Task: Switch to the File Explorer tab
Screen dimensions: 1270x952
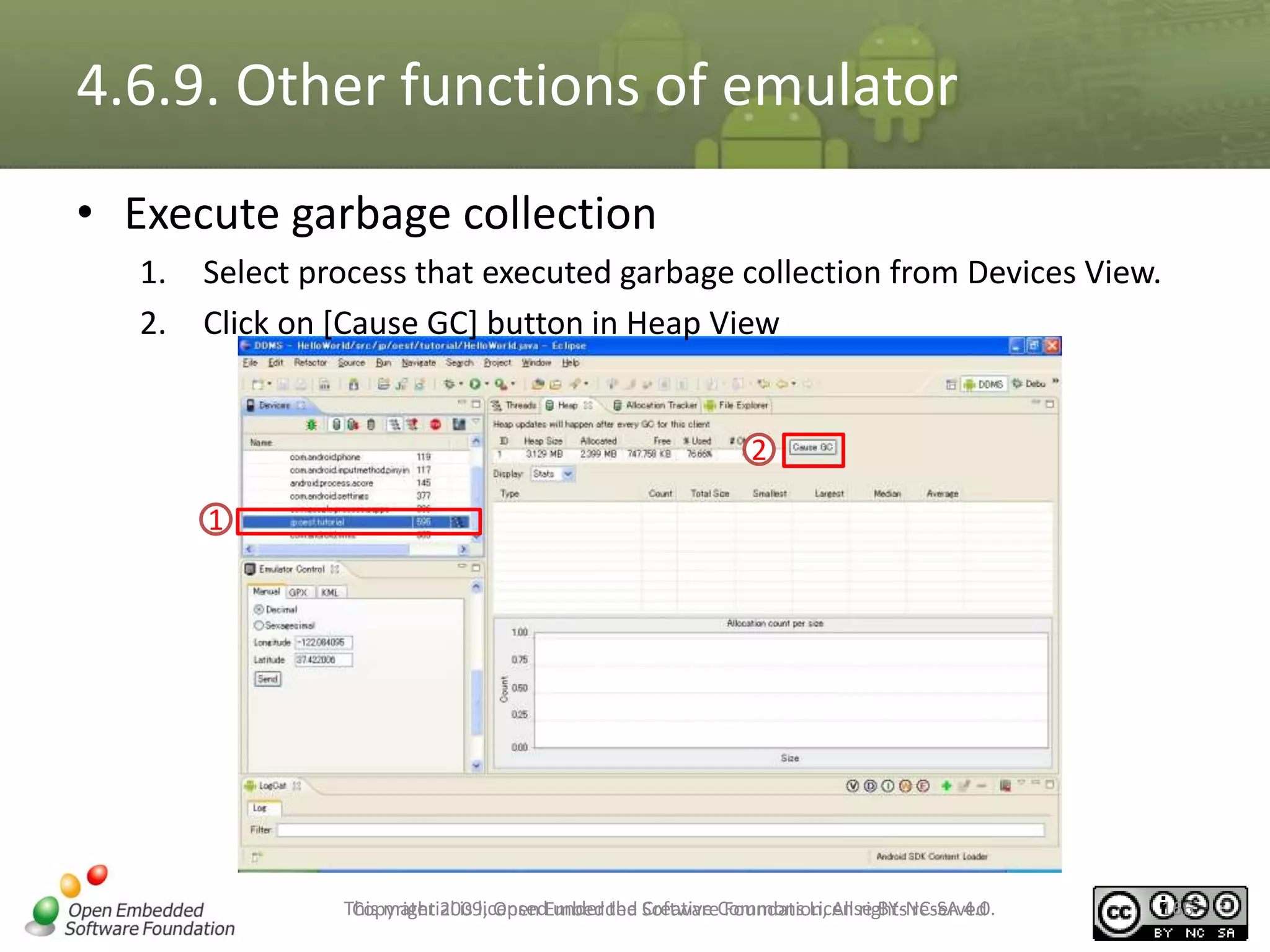Action: point(737,405)
